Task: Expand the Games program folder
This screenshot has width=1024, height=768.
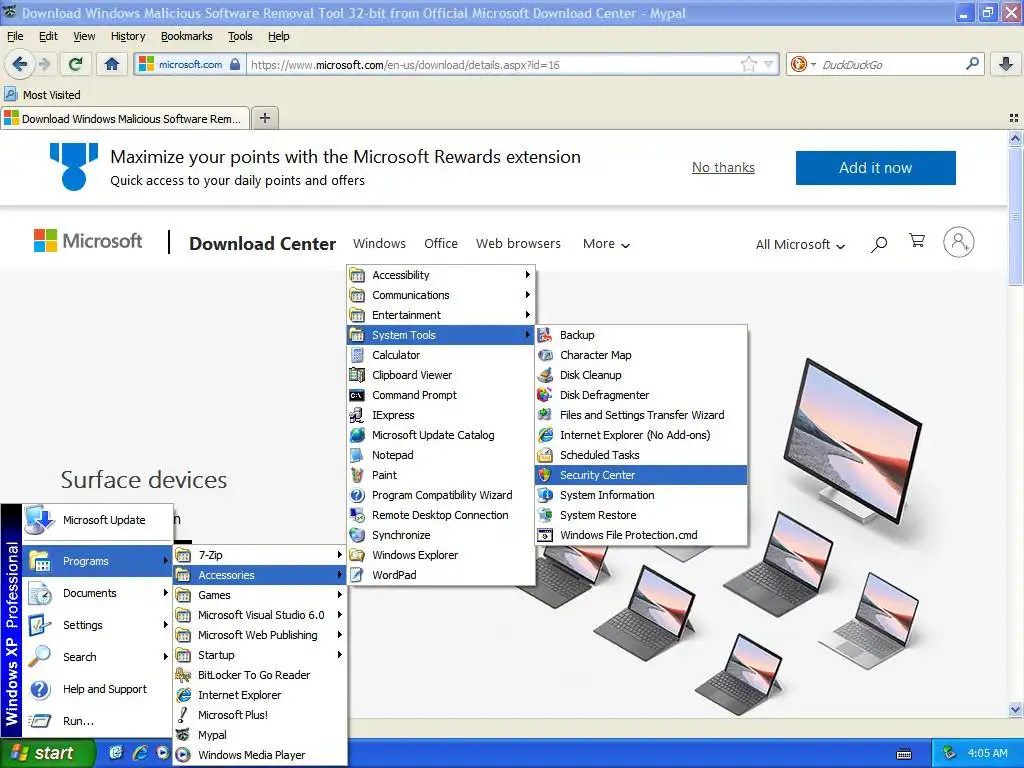Action: click(x=260, y=595)
